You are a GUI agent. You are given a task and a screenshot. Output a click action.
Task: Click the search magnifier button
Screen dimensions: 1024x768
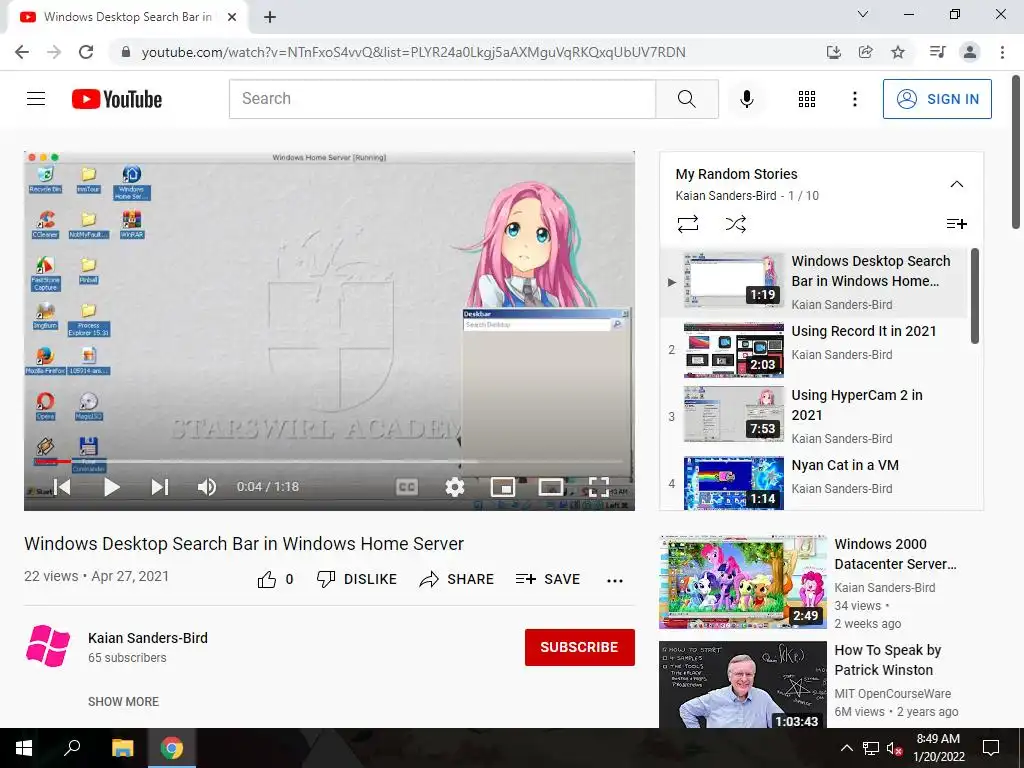(x=686, y=99)
